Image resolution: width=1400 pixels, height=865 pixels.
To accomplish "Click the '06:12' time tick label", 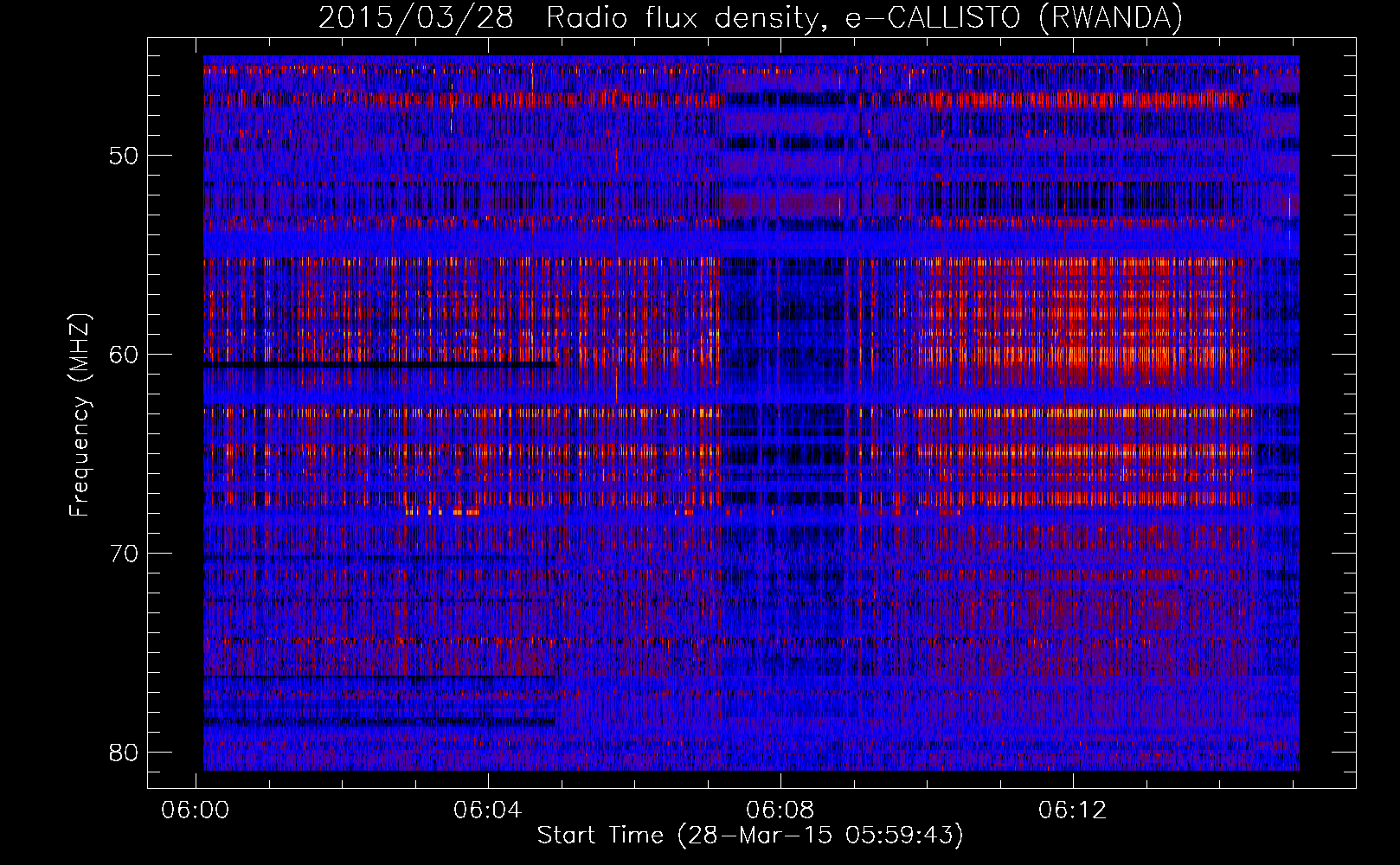I will click(x=1073, y=810).
